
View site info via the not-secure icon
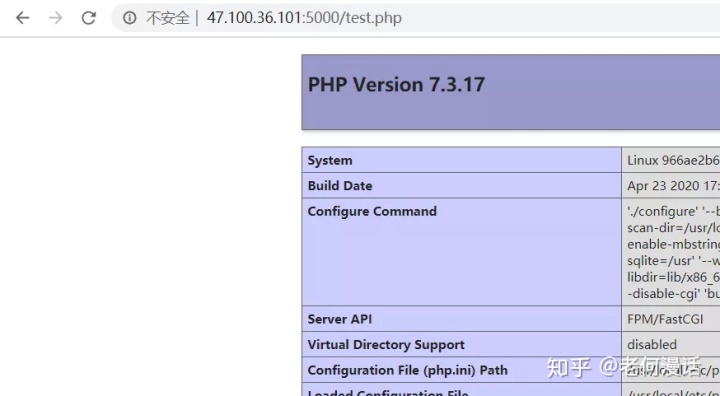[129, 18]
